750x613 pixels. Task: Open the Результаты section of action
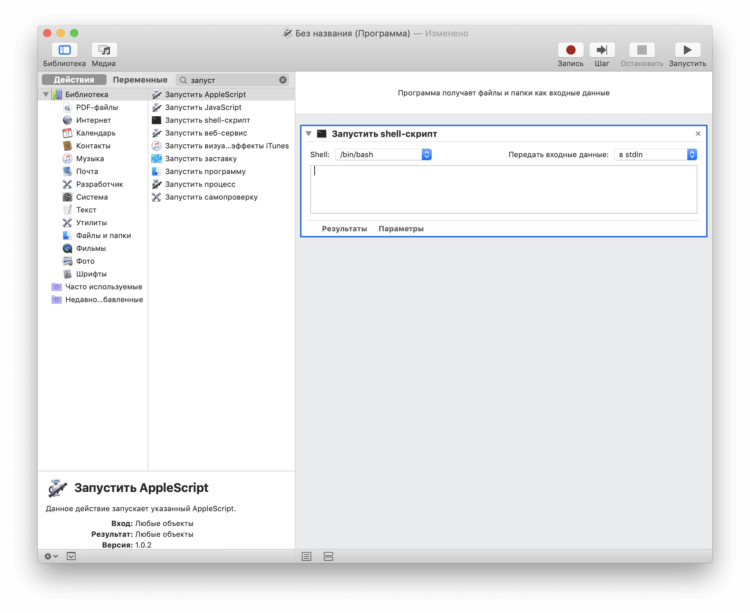coord(344,229)
